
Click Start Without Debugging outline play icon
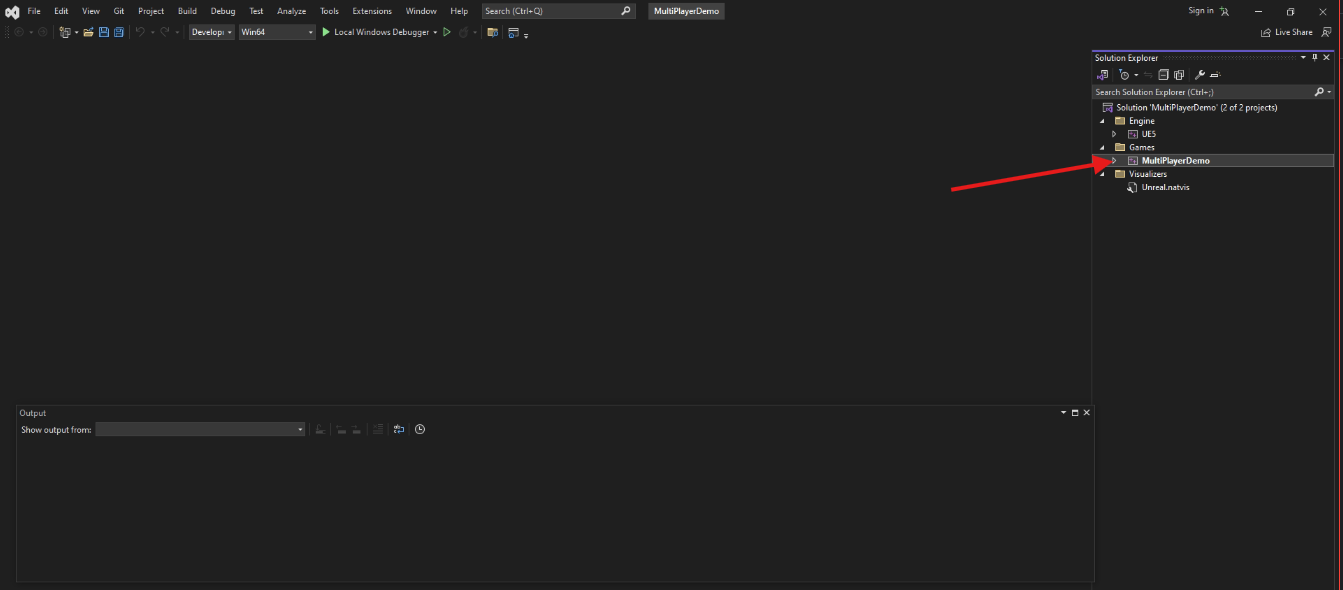[x=447, y=32]
